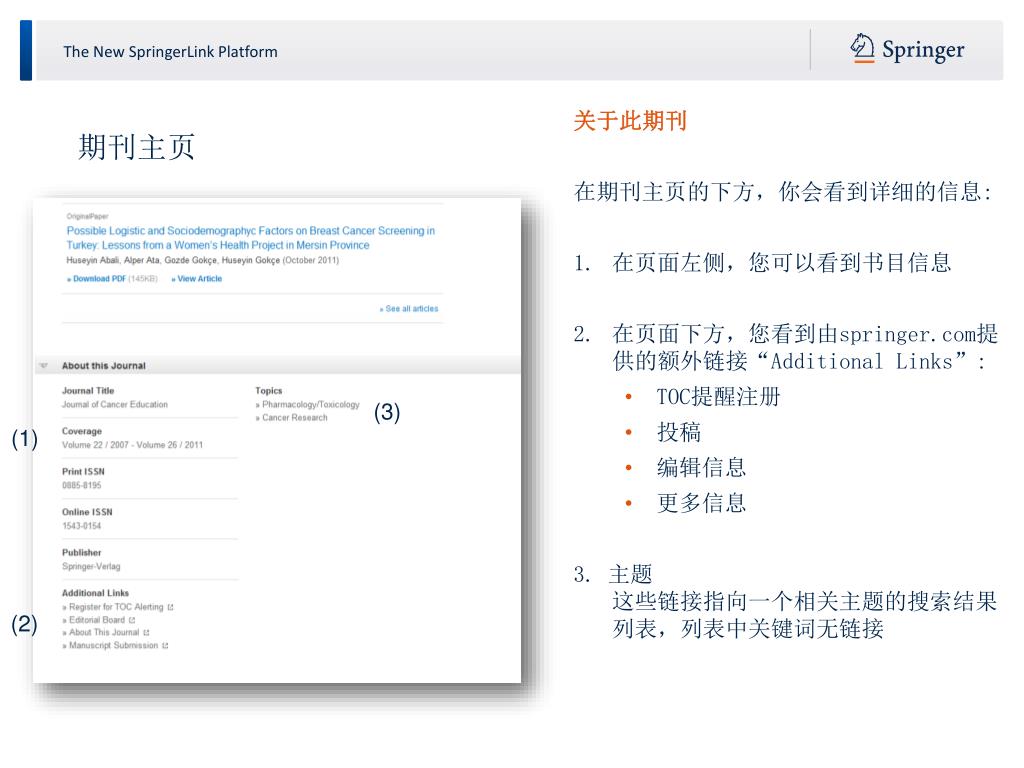The image size is (1024, 768).
Task: Click the 'OriginalPaper' label
Action: 88,216
